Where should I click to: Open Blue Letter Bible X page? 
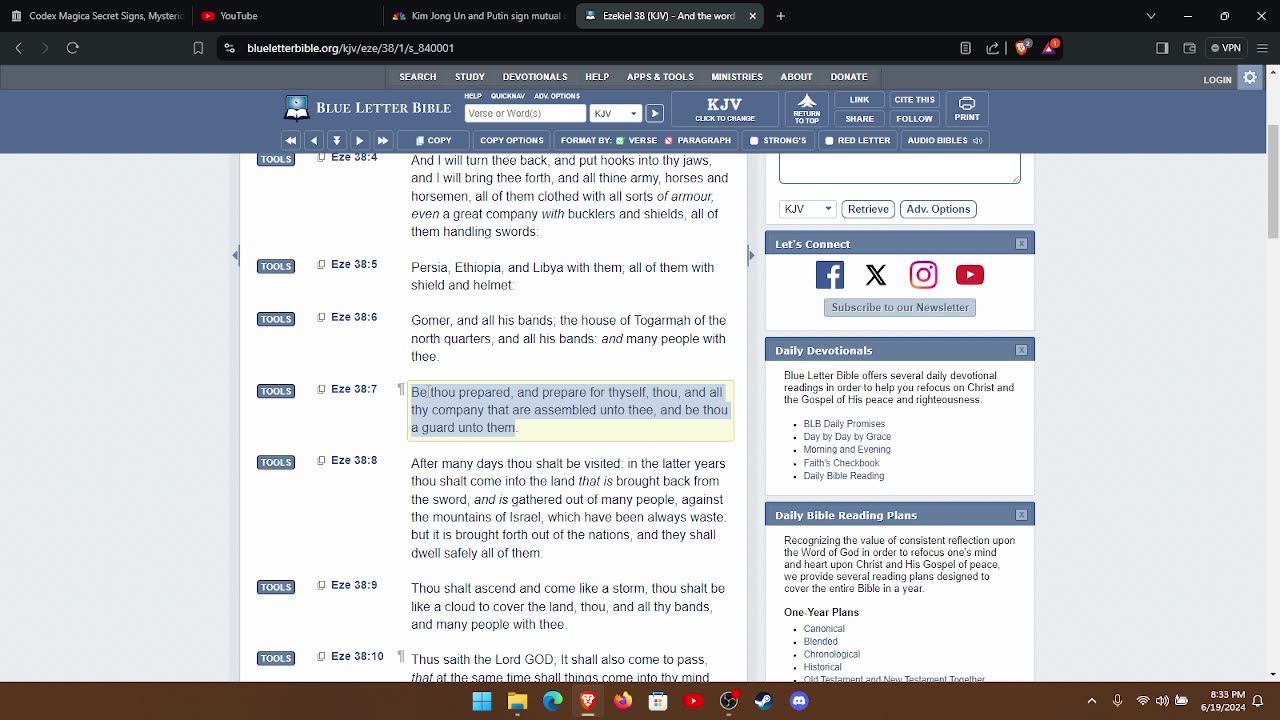point(876,275)
